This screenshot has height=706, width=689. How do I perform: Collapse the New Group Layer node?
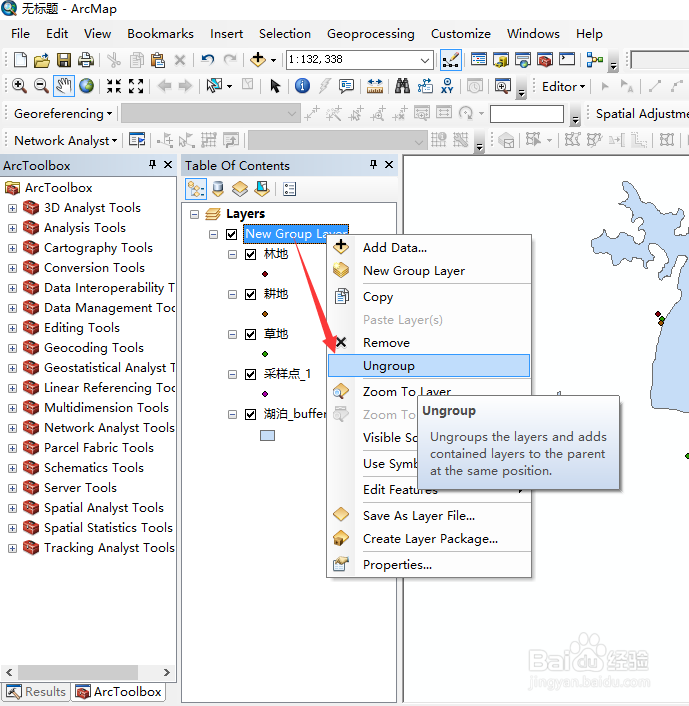[x=213, y=234]
